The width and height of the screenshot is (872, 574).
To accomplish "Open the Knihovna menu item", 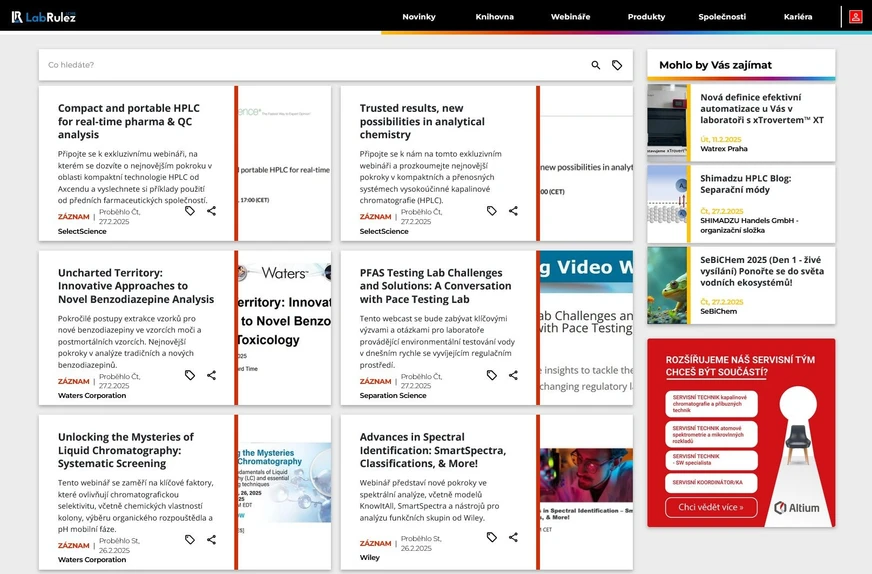I will pyautogui.click(x=494, y=17).
